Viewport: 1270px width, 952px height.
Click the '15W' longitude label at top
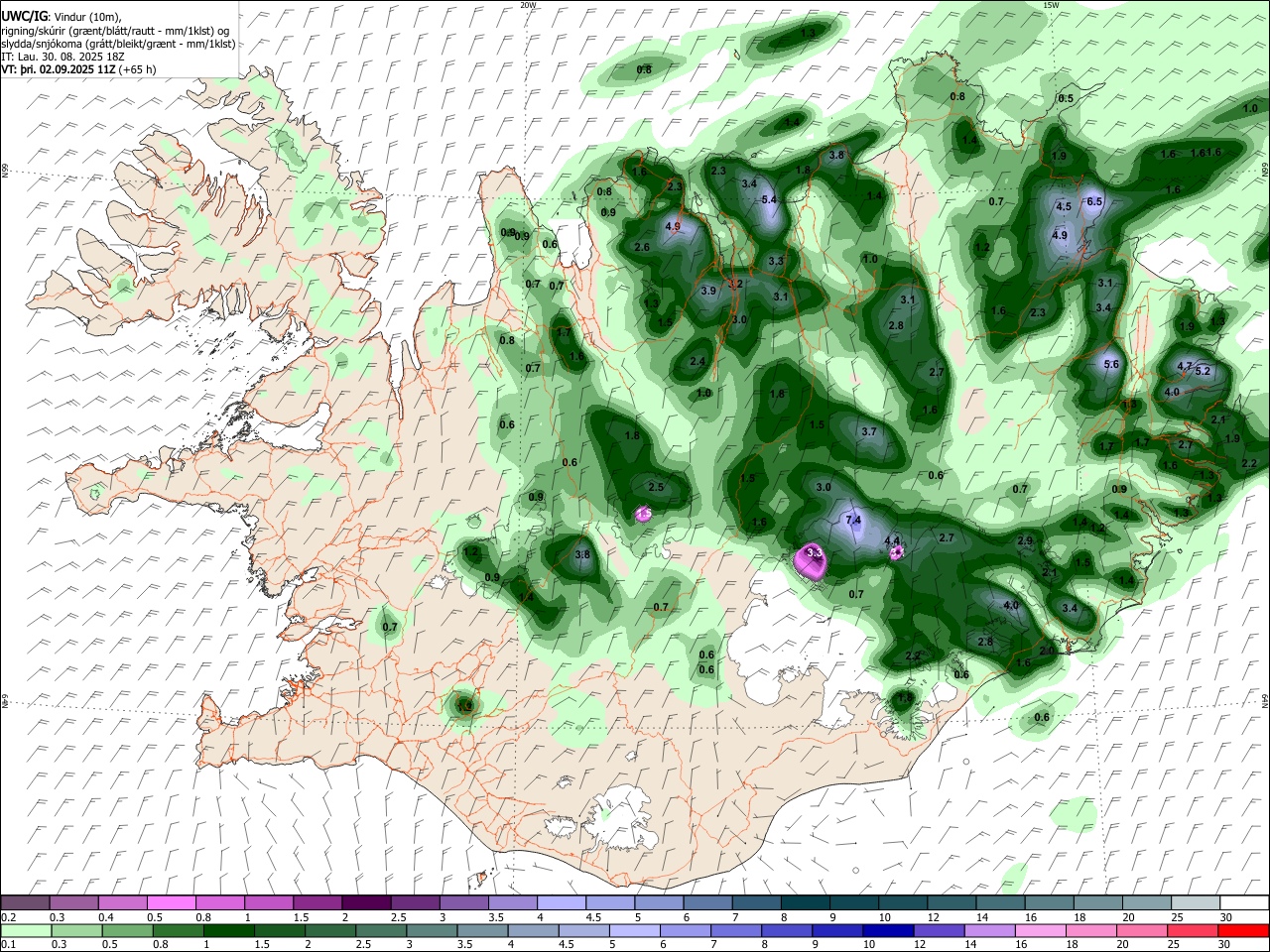[x=1051, y=5]
